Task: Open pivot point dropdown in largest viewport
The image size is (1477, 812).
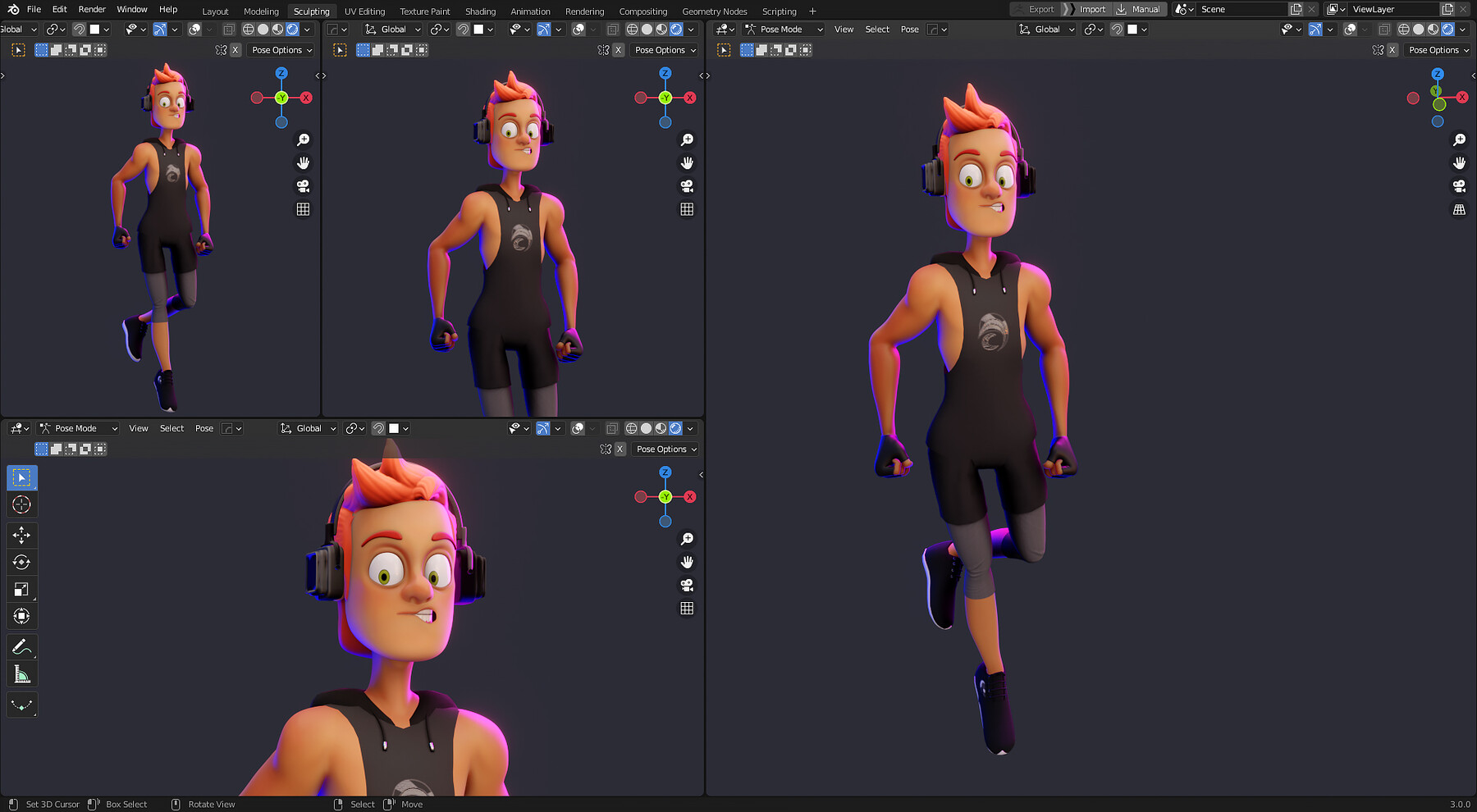Action: click(x=1093, y=30)
